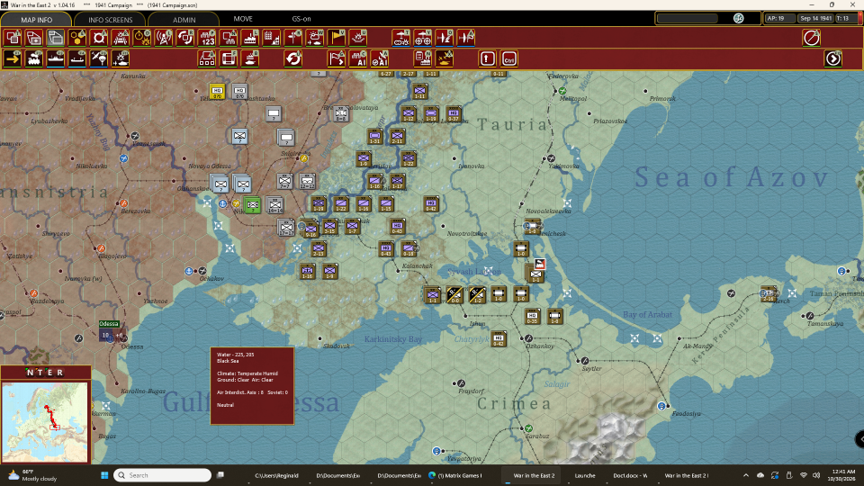864x486 pixels.
Task: Click the Tauria region label on map
Action: [513, 125]
